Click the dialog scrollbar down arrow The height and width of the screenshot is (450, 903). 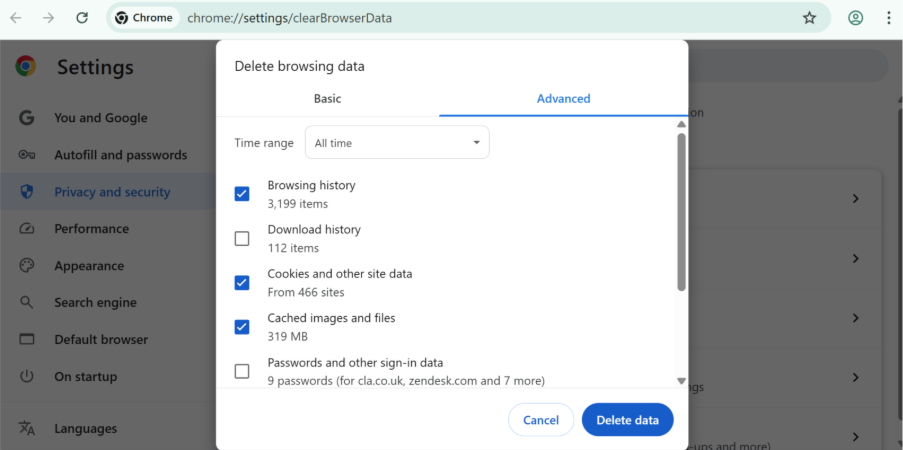click(x=681, y=381)
